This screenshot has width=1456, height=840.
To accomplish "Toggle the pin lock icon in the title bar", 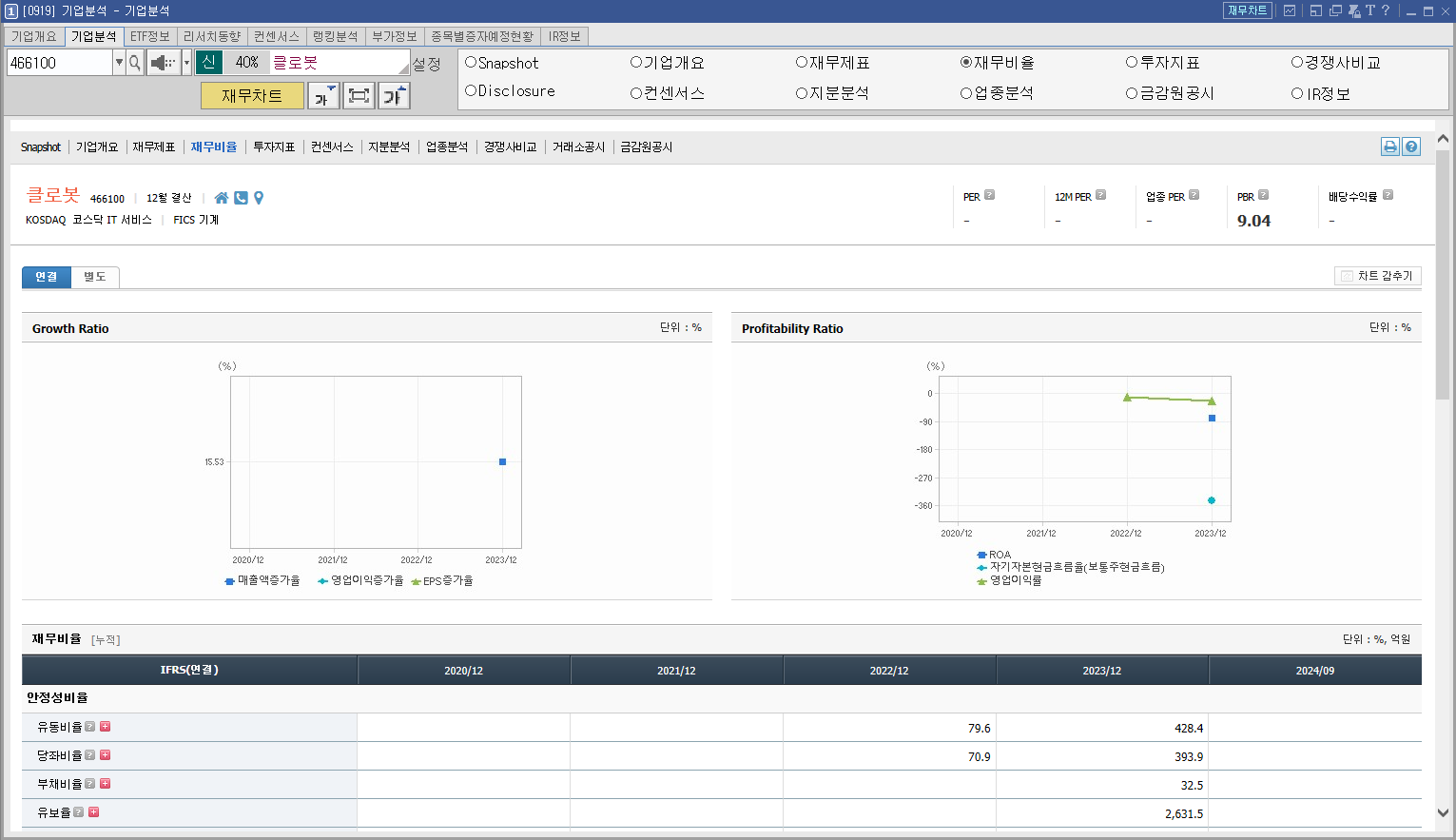I will (1354, 10).
